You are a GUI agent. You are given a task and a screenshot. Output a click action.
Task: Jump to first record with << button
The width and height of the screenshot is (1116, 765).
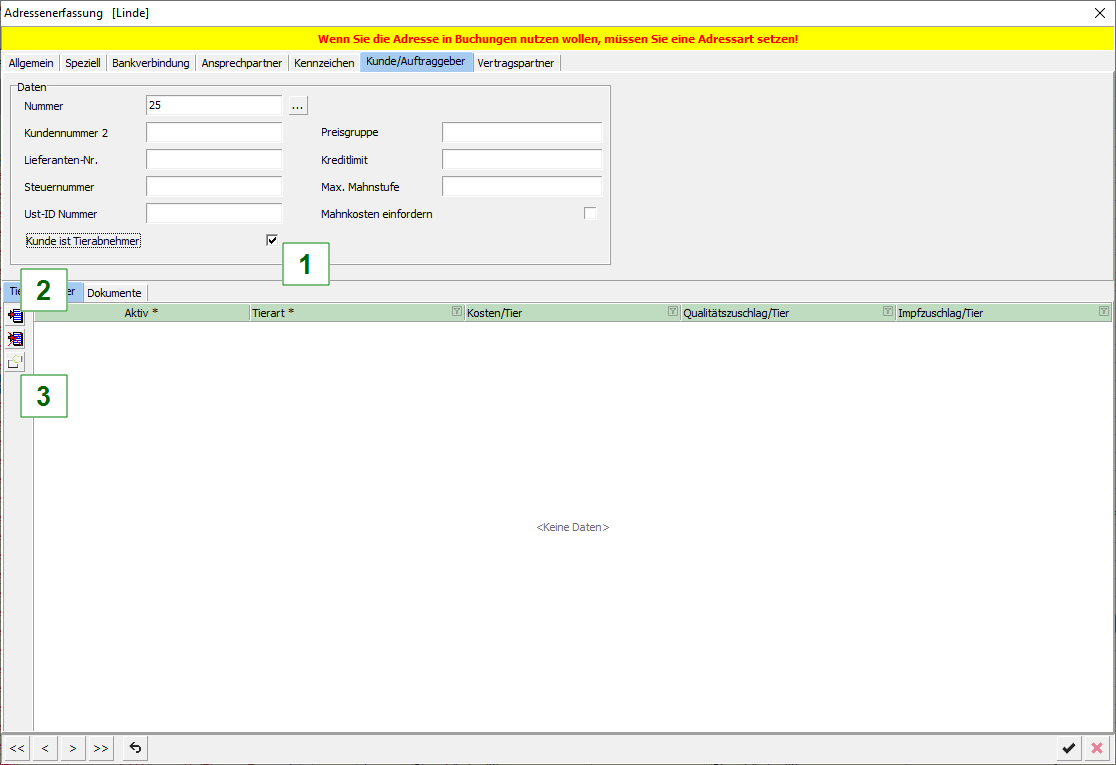[17, 747]
